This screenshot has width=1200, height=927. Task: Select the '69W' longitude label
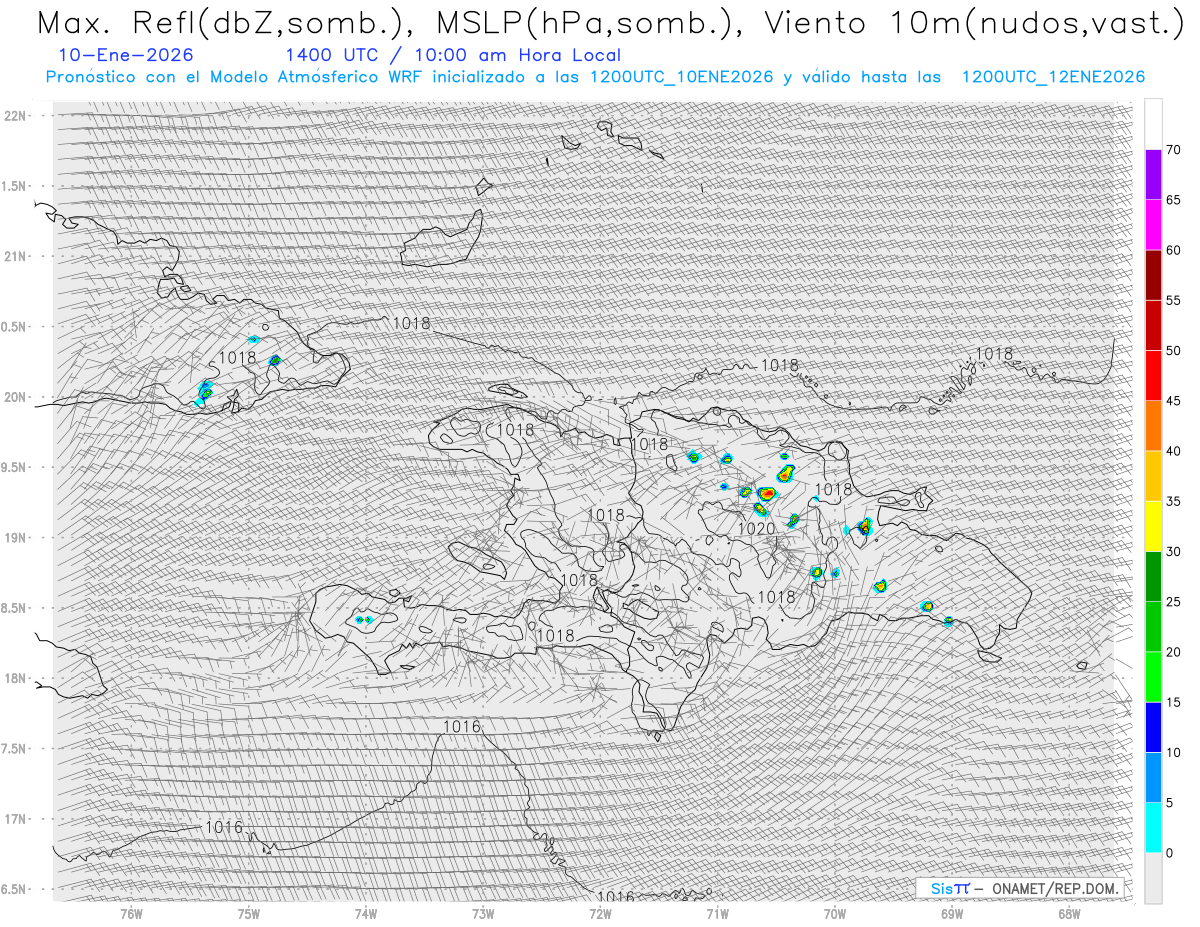point(952,913)
